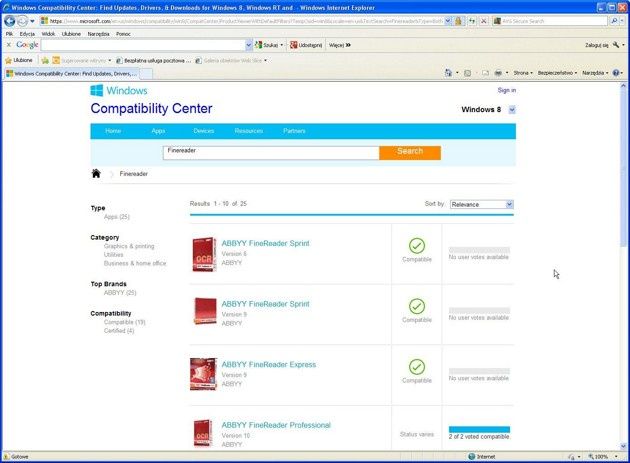Open the Galeria obiektów Web Slice favorite
Screen dimensions: 630x463
(231, 60)
